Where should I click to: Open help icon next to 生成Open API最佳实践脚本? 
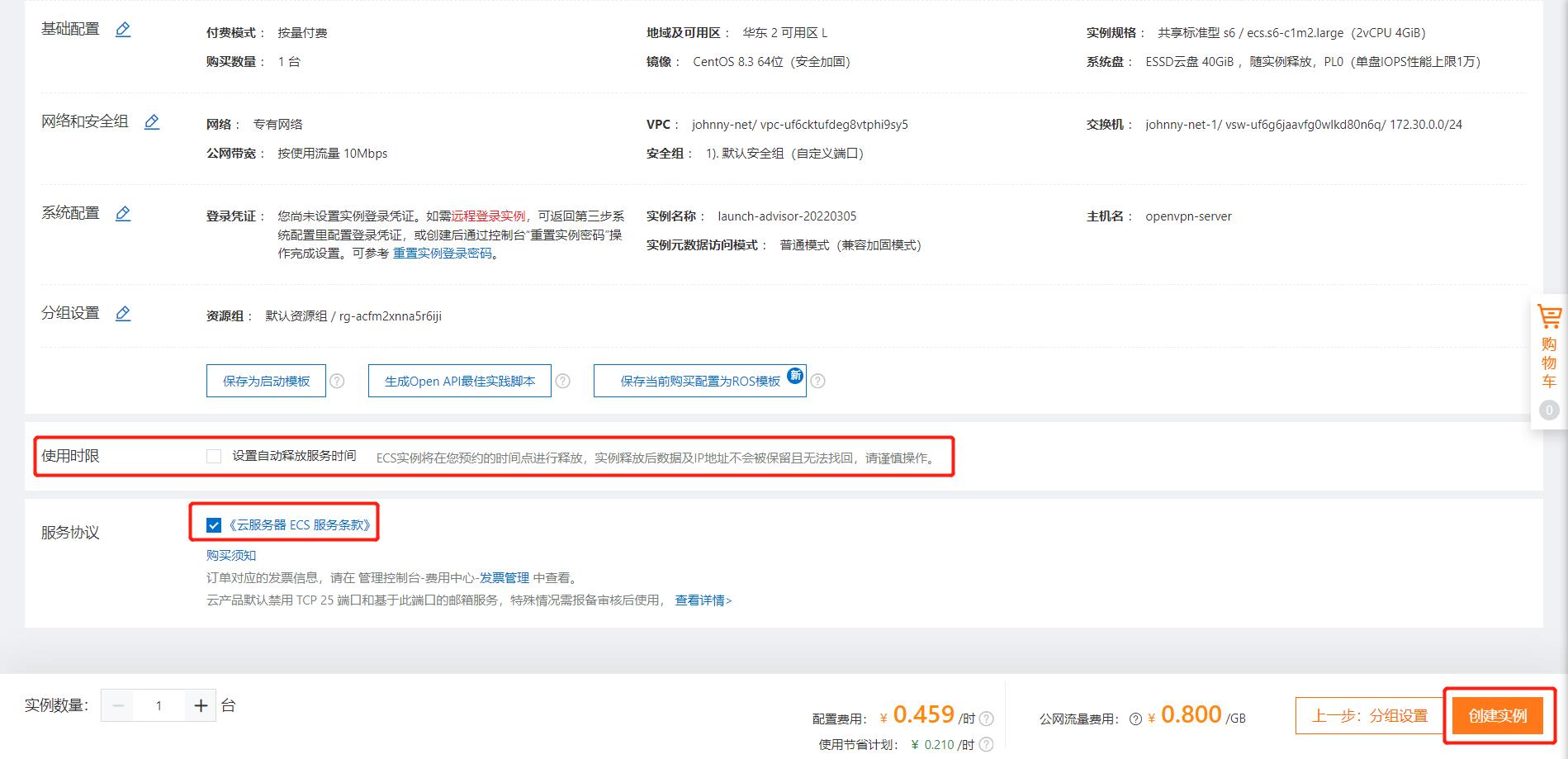click(x=562, y=381)
